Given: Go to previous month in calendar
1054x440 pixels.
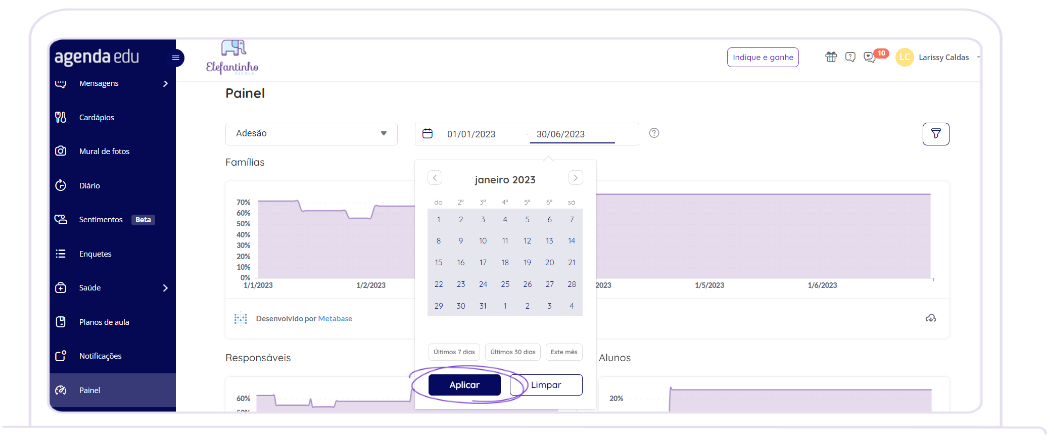Looking at the screenshot, I should click(x=435, y=178).
